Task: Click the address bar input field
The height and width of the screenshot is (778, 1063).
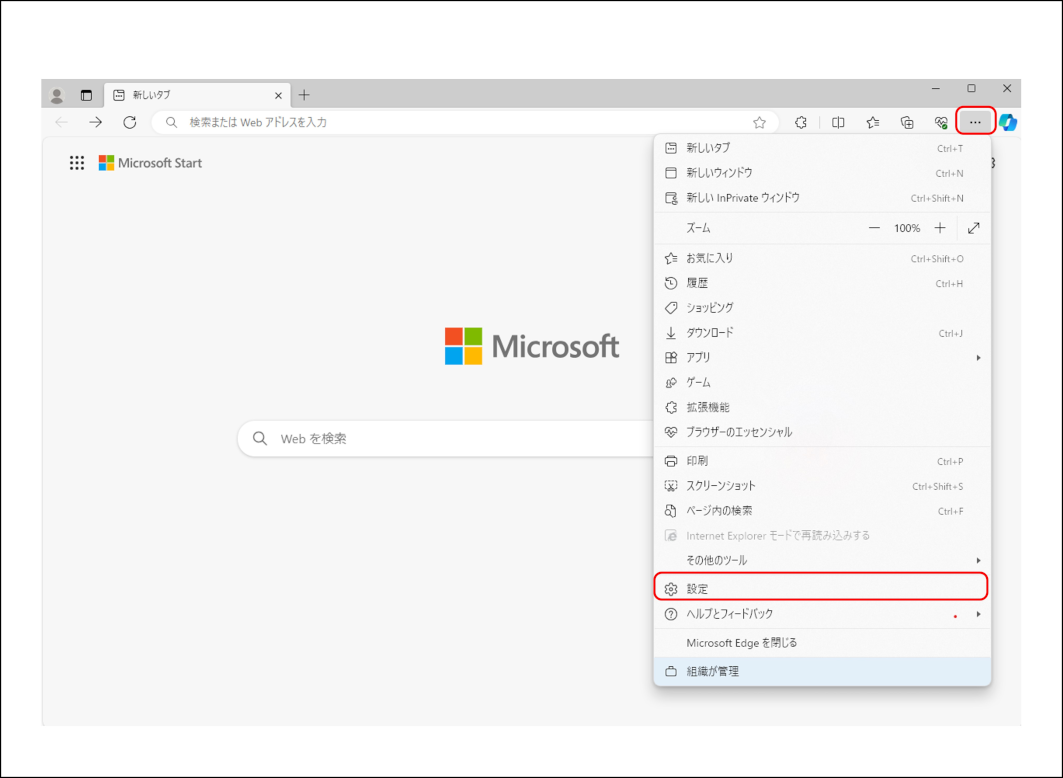Action: tap(465, 122)
